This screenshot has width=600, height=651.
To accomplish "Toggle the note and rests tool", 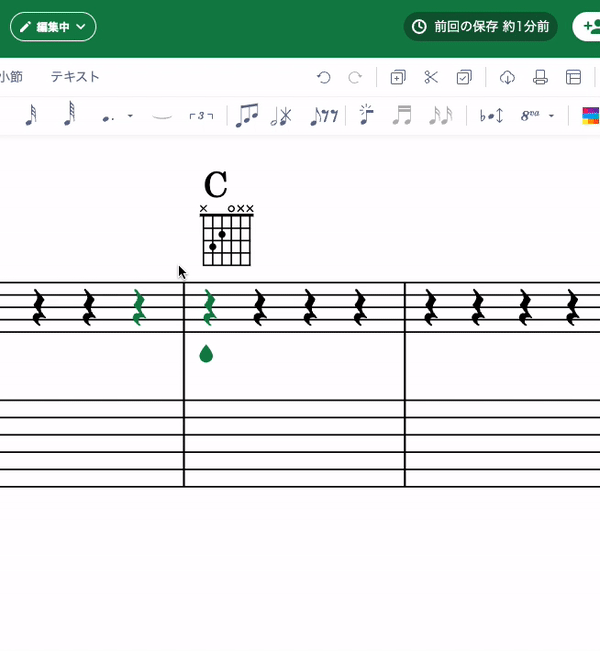I will click(x=324, y=116).
